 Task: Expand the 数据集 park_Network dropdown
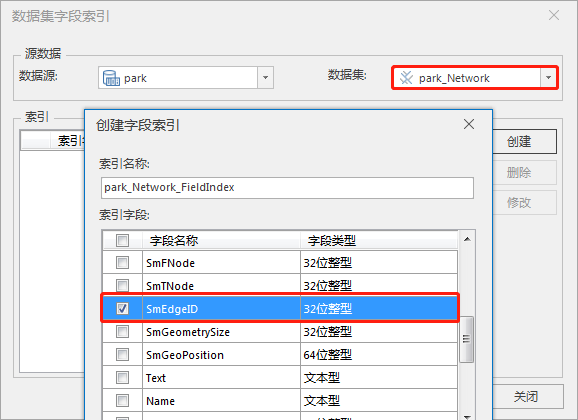(x=549, y=77)
